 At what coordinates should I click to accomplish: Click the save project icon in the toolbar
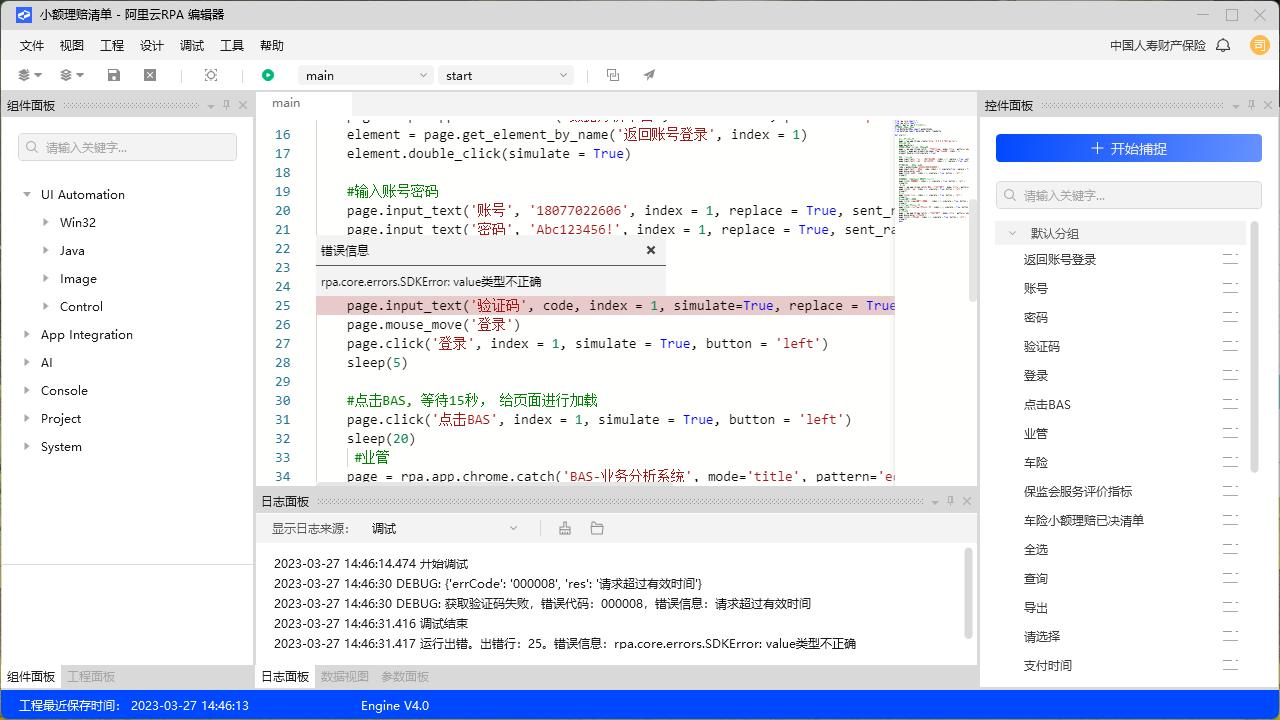tap(114, 75)
